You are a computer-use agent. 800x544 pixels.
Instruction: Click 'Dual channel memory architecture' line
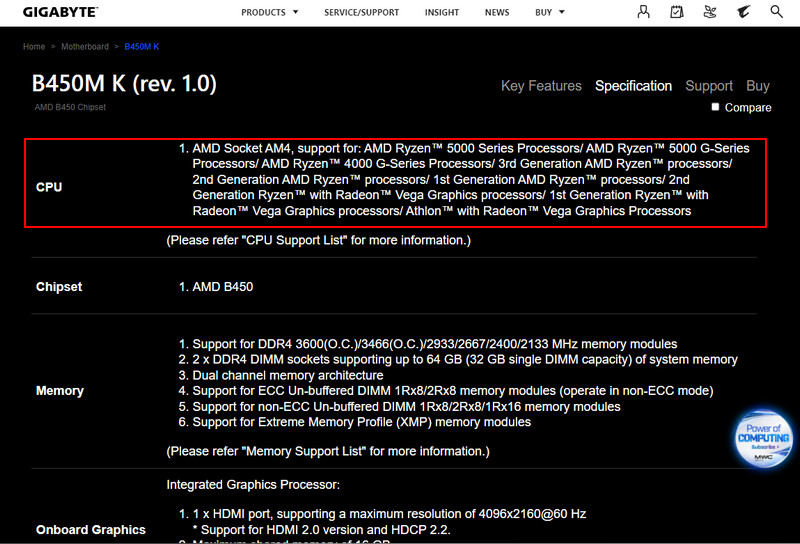point(281,375)
